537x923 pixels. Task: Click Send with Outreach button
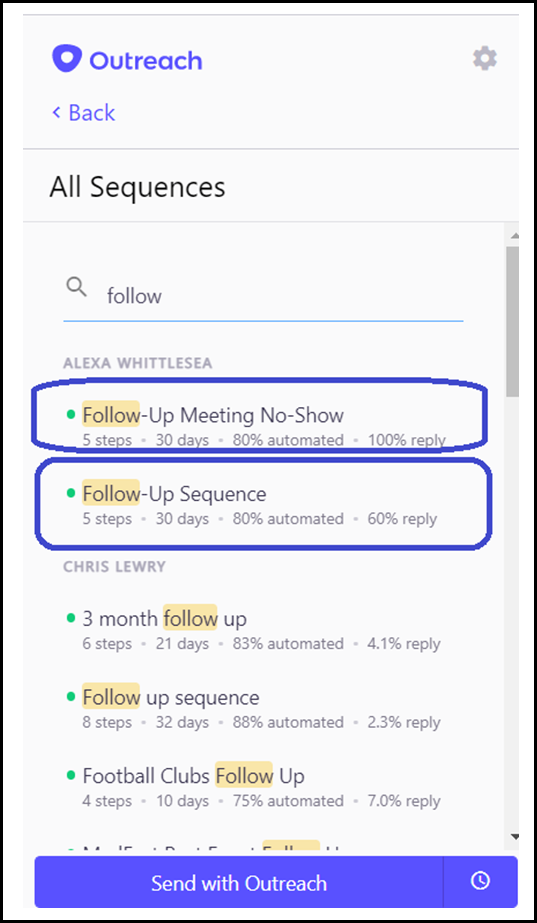(x=238, y=882)
